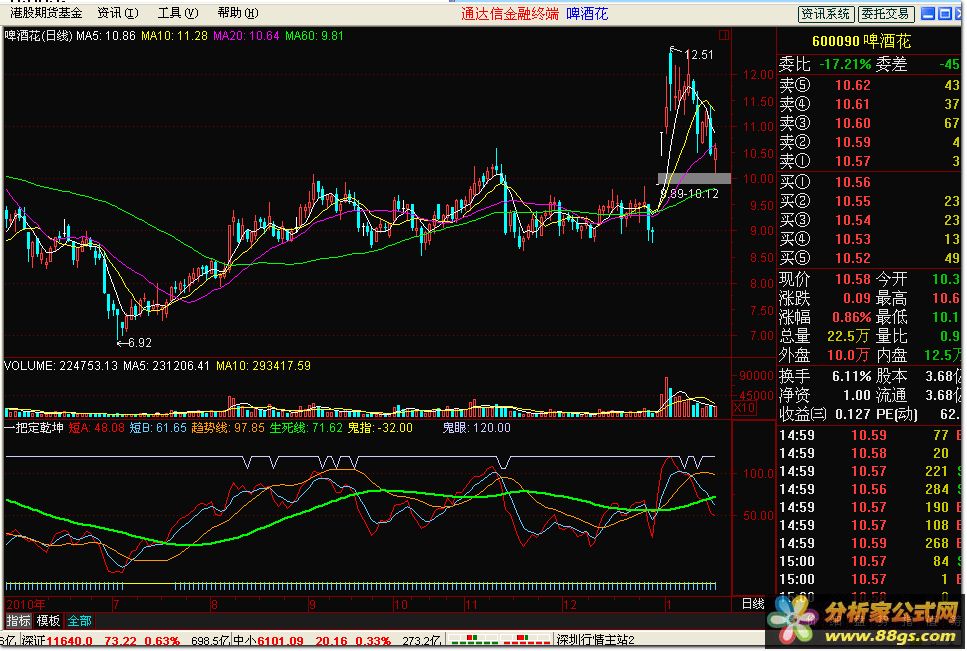Click the 委比 -17.21% value
The width and height of the screenshot is (967, 651).
tap(845, 64)
